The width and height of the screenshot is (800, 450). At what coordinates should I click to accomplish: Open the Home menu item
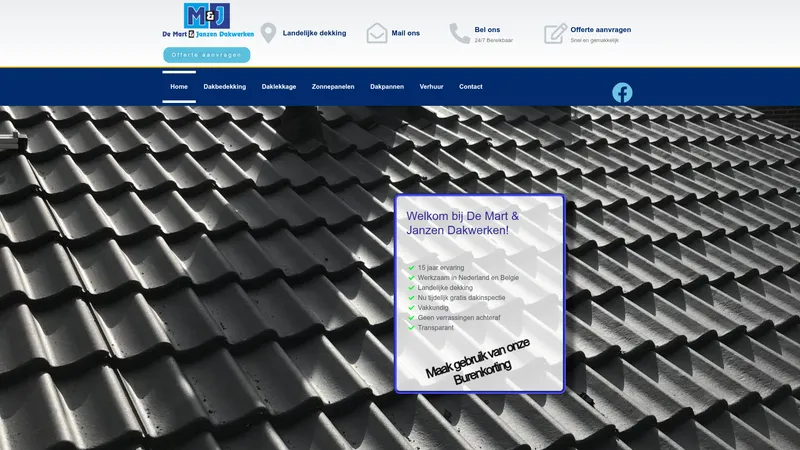pos(179,87)
